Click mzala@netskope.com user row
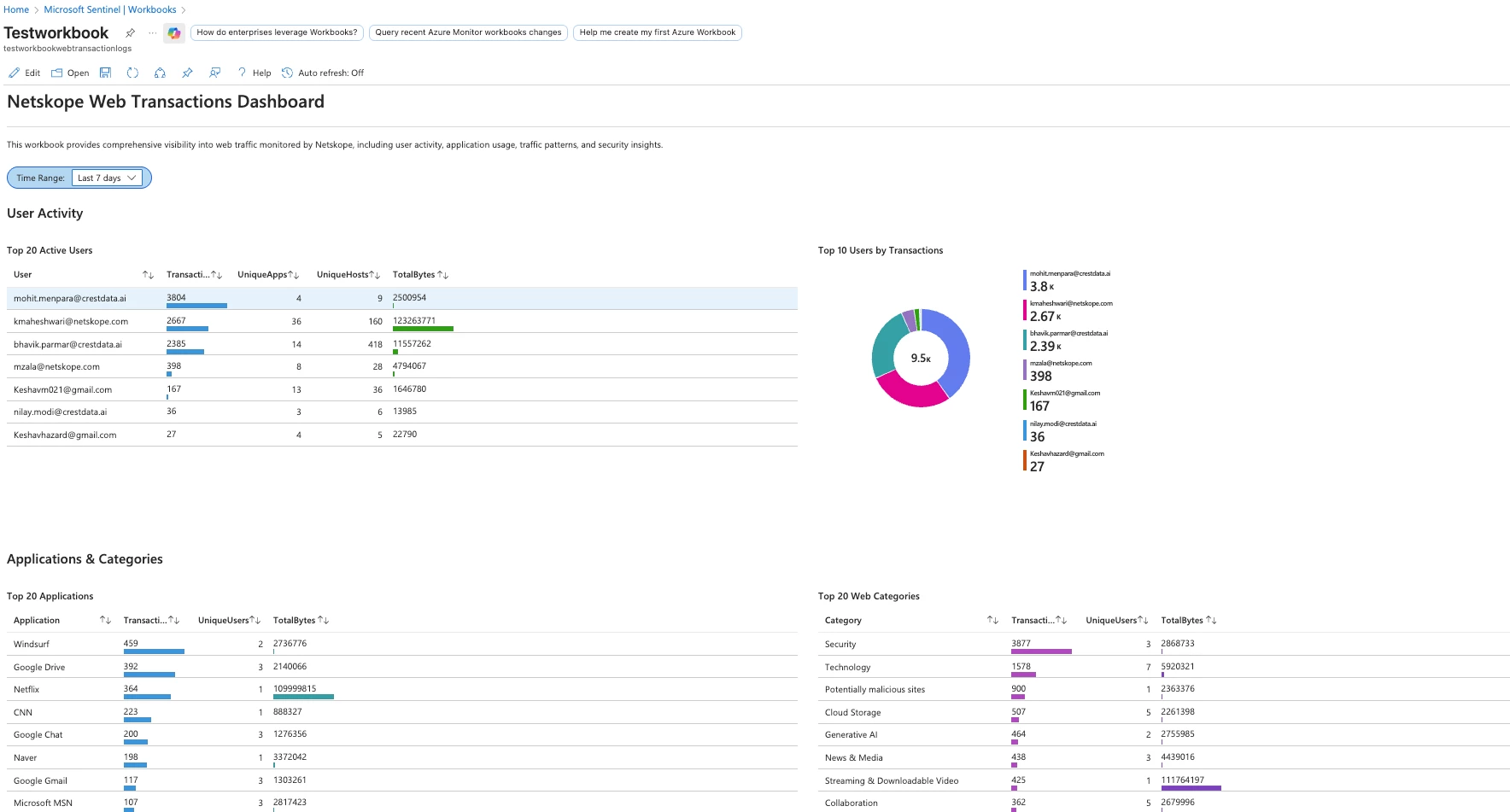1510x812 pixels. click(x=402, y=366)
